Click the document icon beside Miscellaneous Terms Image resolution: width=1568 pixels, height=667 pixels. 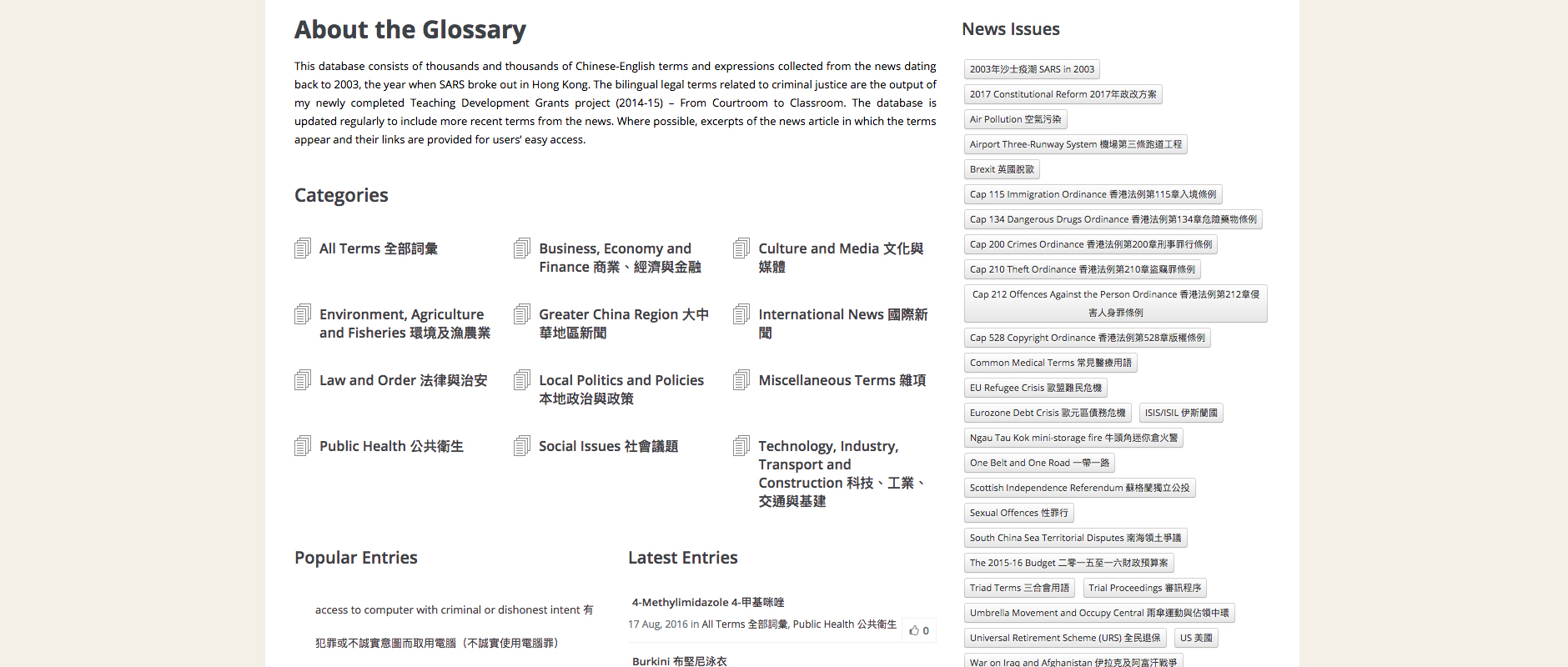pos(741,380)
